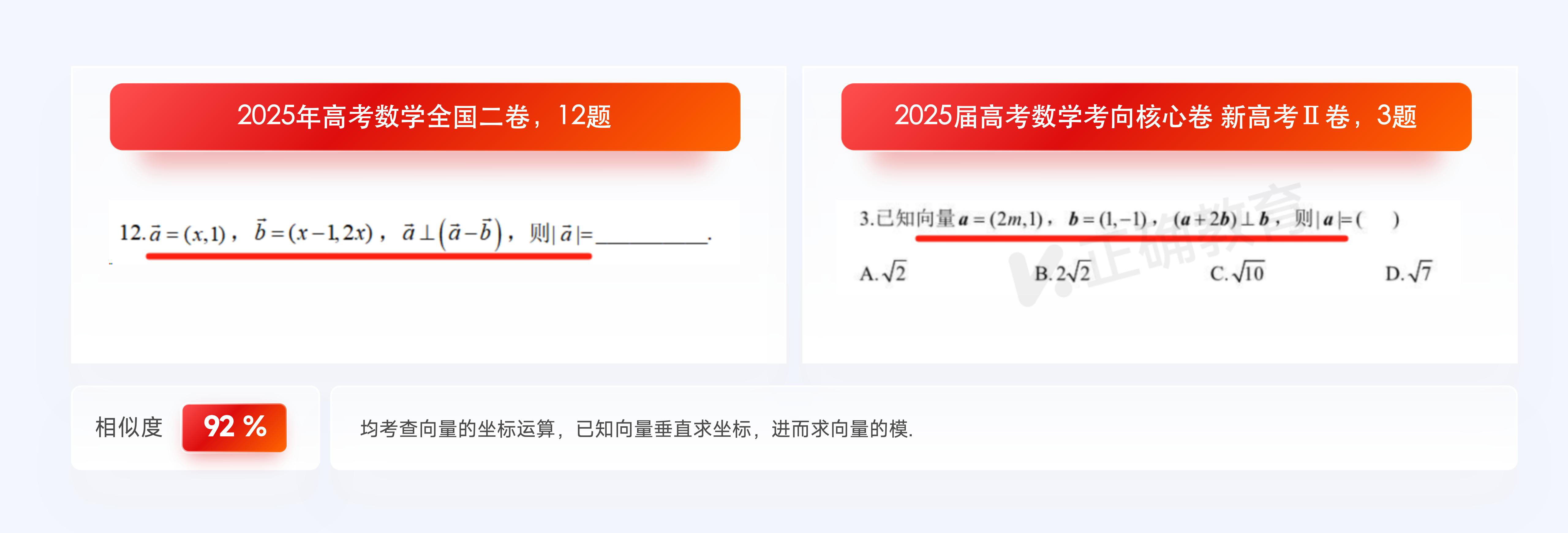The image size is (1568, 533).
Task: Click the 2025届高考数学考向核心卷 3题 banner
Action: click(1156, 116)
